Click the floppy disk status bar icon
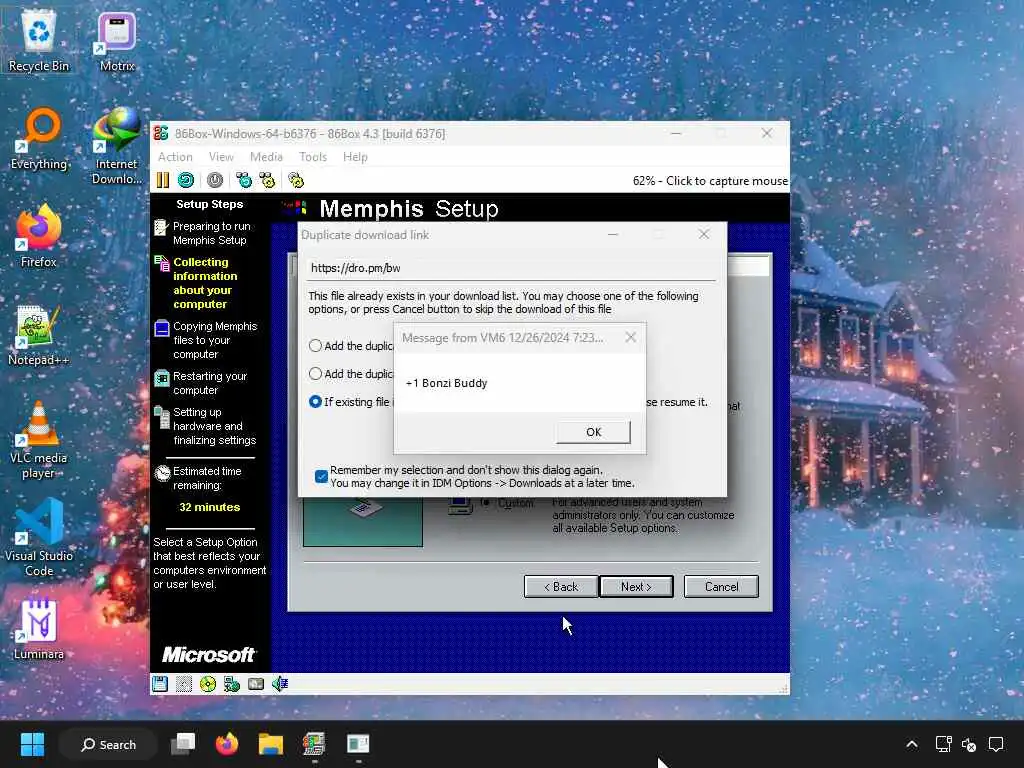Screen dimensions: 1024x768 point(160,684)
